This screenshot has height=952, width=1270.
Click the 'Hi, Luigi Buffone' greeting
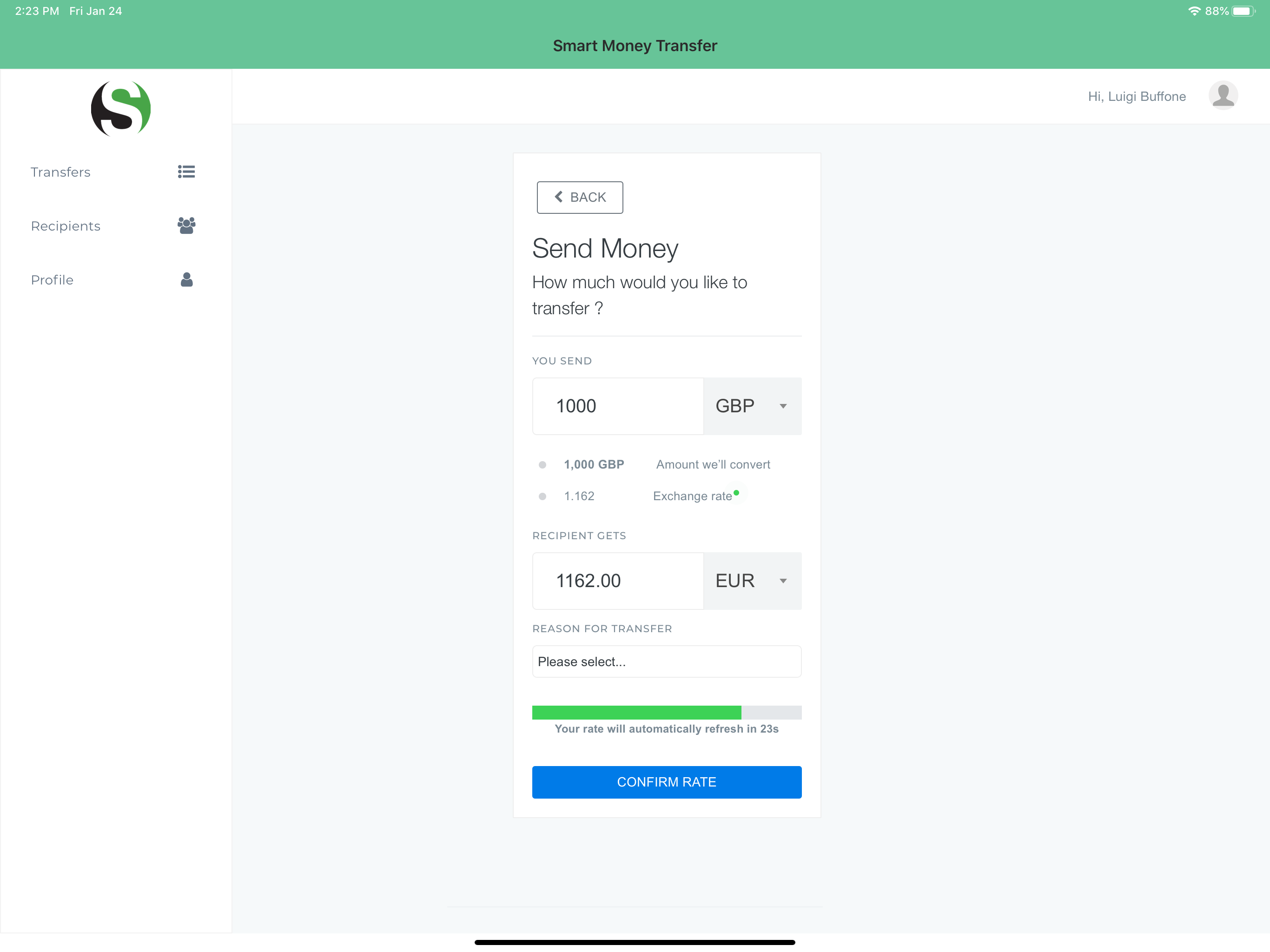tap(1137, 96)
